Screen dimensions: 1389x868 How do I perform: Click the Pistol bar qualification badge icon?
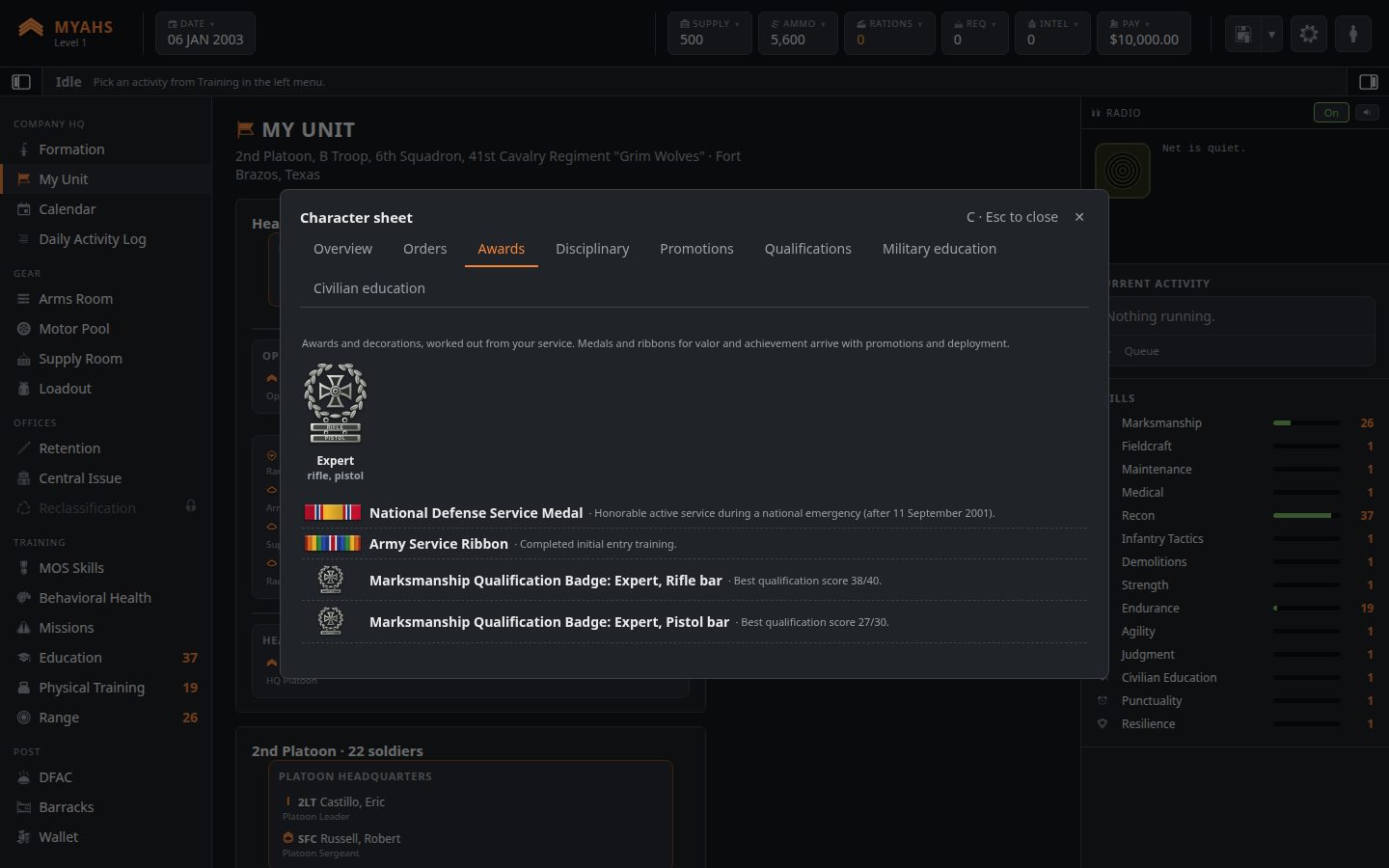(x=331, y=621)
